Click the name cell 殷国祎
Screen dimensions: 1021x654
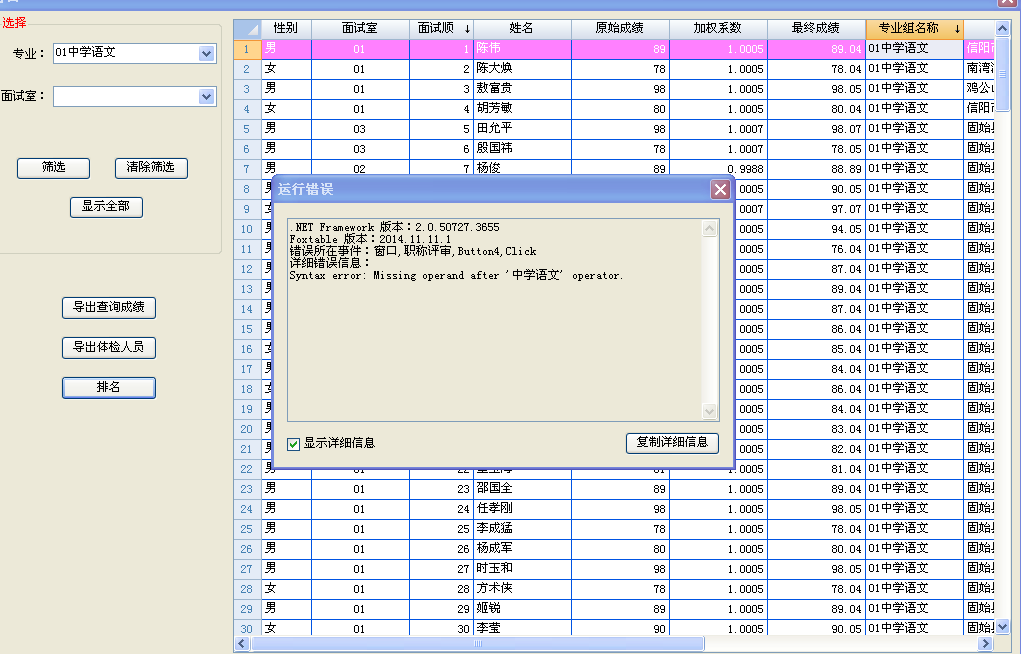point(522,149)
